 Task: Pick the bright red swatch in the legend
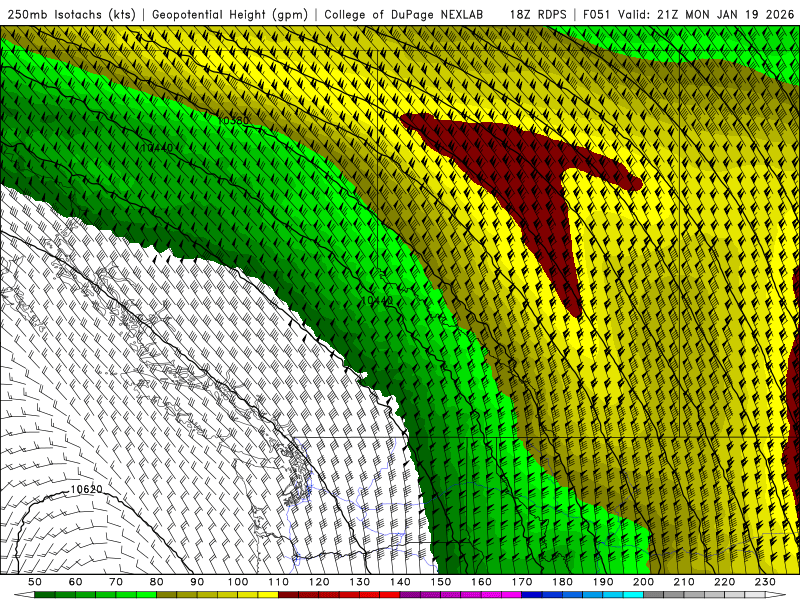click(x=390, y=595)
